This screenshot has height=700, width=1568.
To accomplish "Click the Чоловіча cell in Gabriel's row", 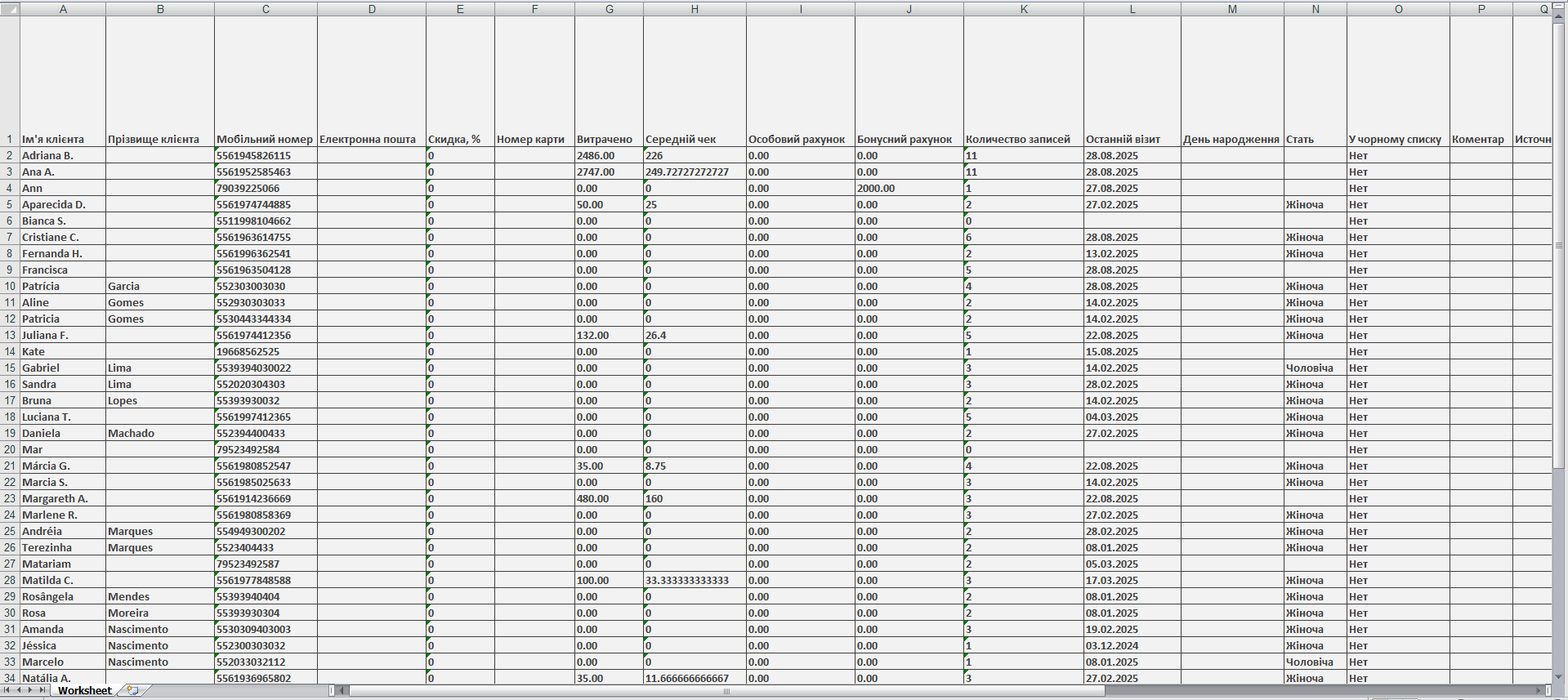I will tap(1314, 368).
